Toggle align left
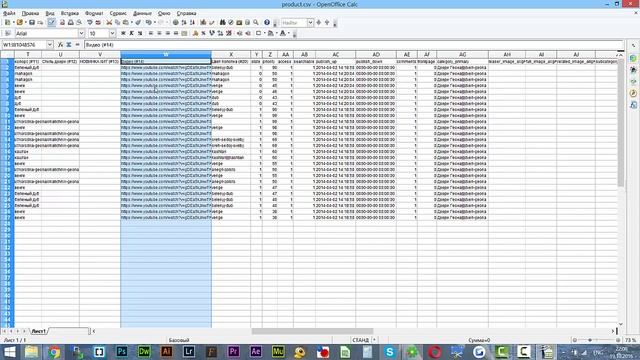This screenshot has height=360, width=640. pos(151,33)
